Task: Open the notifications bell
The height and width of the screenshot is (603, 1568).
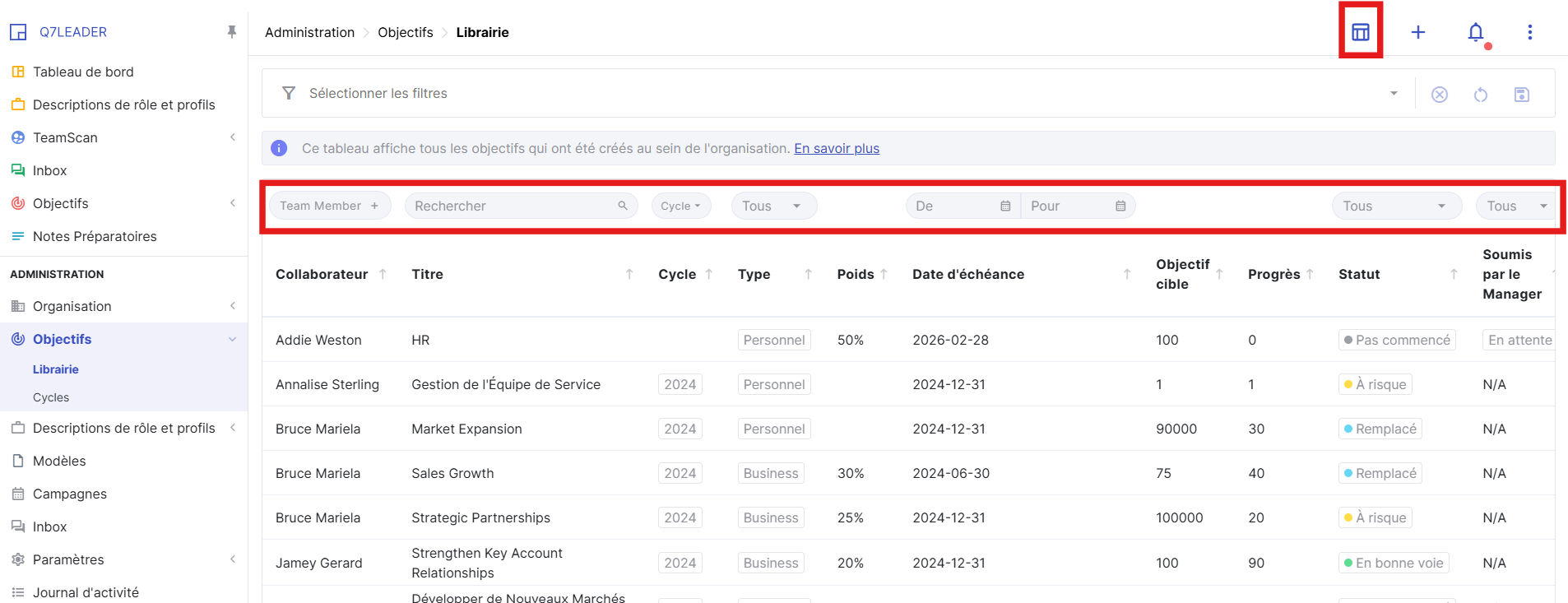Action: 1476,32
